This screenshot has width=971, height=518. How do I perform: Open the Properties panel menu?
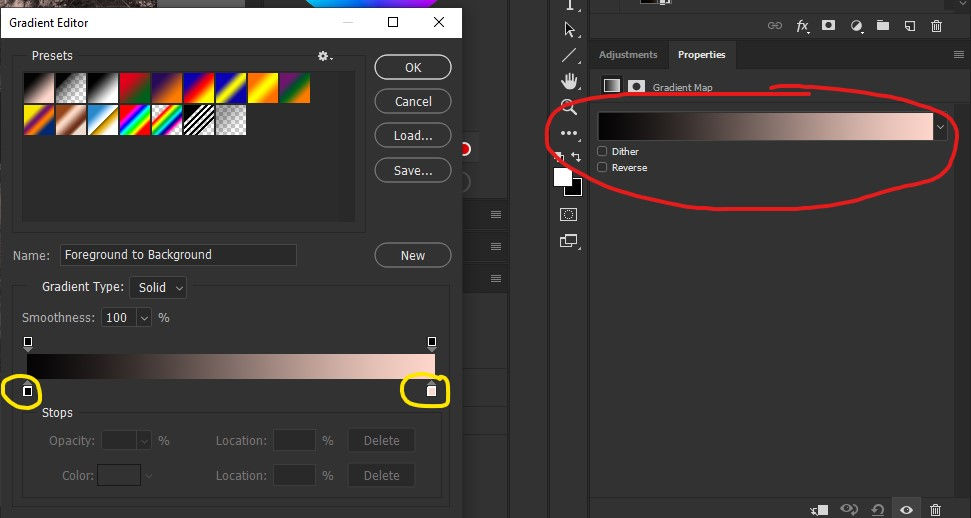(x=959, y=55)
